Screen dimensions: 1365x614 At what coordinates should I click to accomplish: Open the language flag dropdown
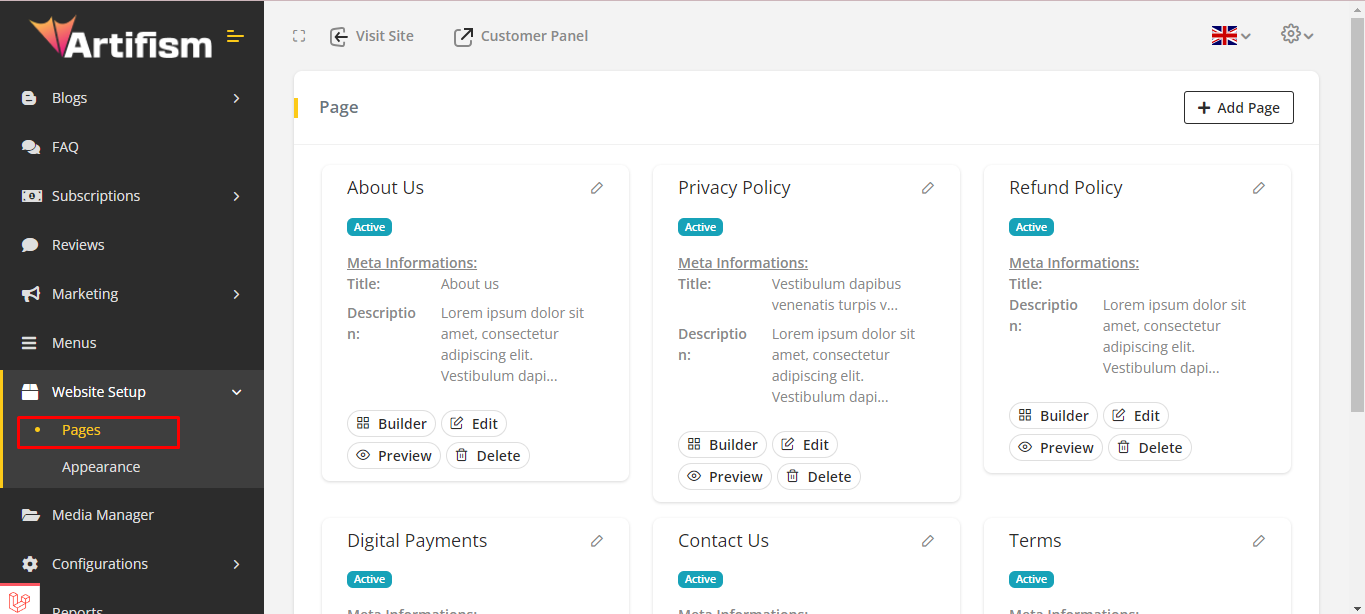point(1230,36)
